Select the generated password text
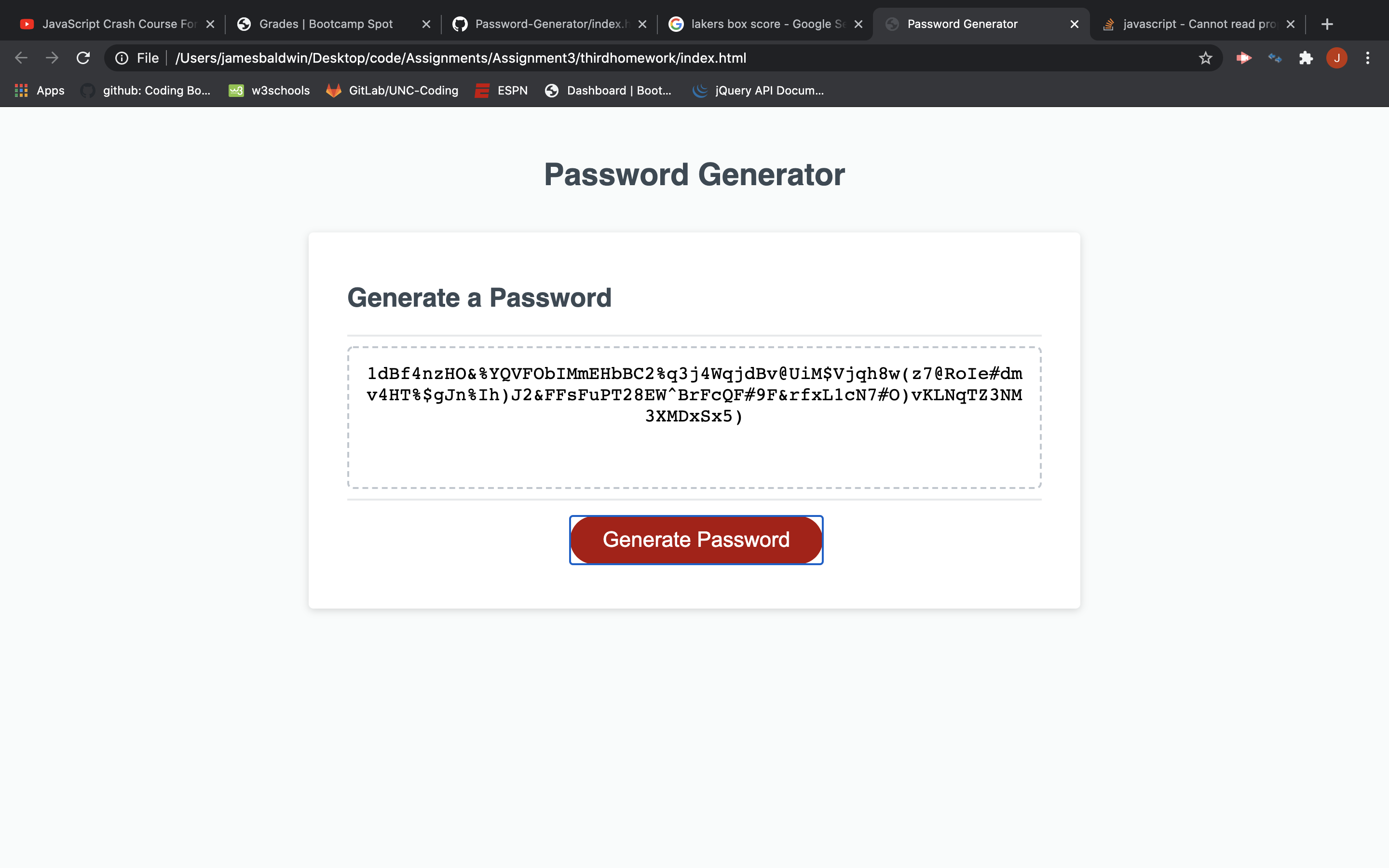The width and height of the screenshot is (1389, 868). point(694,394)
